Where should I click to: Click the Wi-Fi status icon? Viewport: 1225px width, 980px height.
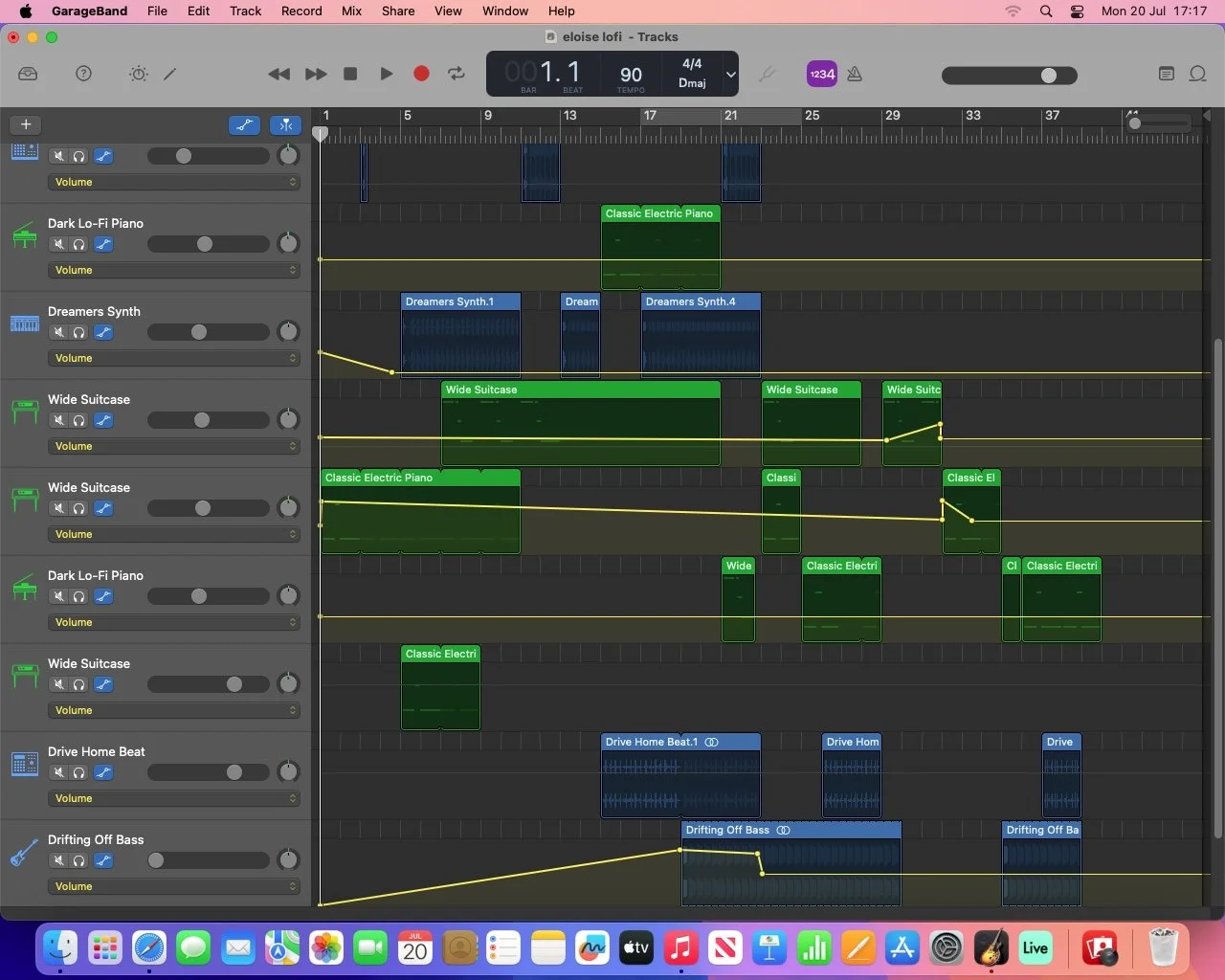[x=1013, y=11]
